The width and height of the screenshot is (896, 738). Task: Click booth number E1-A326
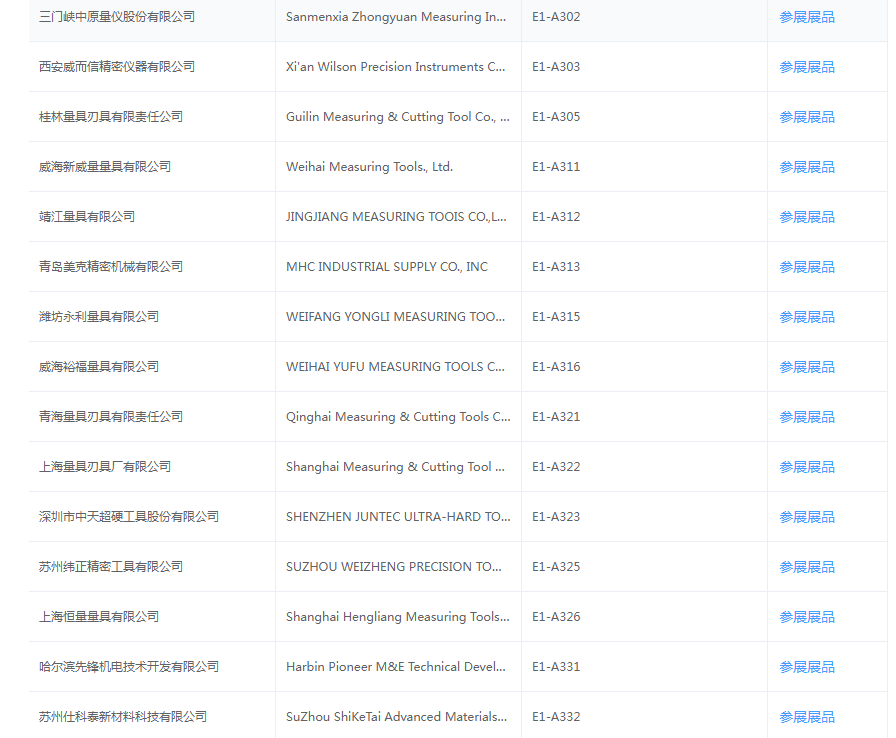click(x=556, y=616)
